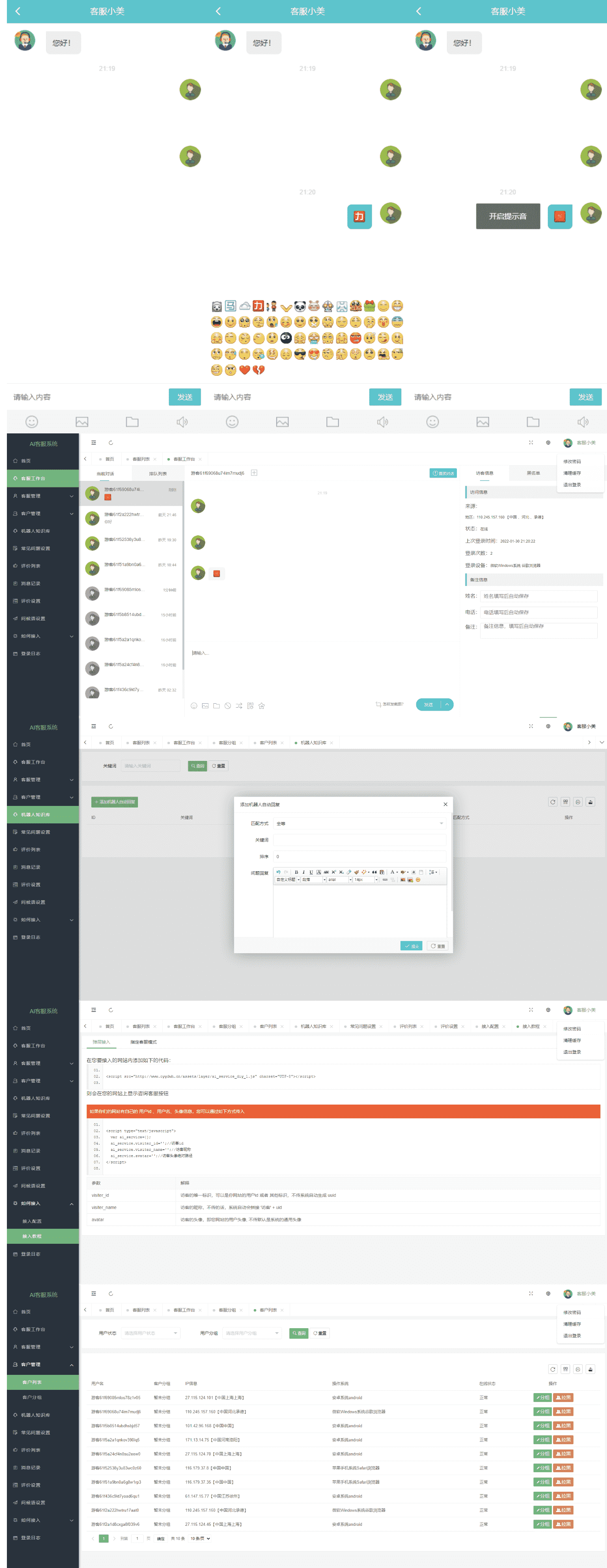
Task: Click 查询 in the customer list filter bar
Action: tap(298, 1333)
